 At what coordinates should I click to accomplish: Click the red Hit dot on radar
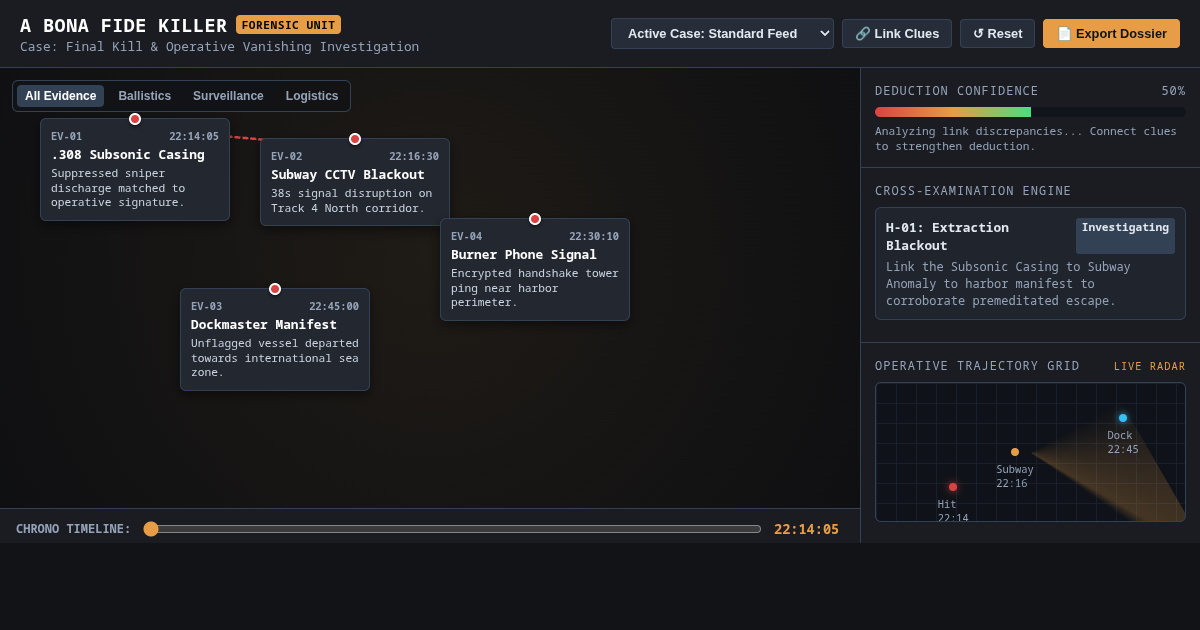(953, 487)
